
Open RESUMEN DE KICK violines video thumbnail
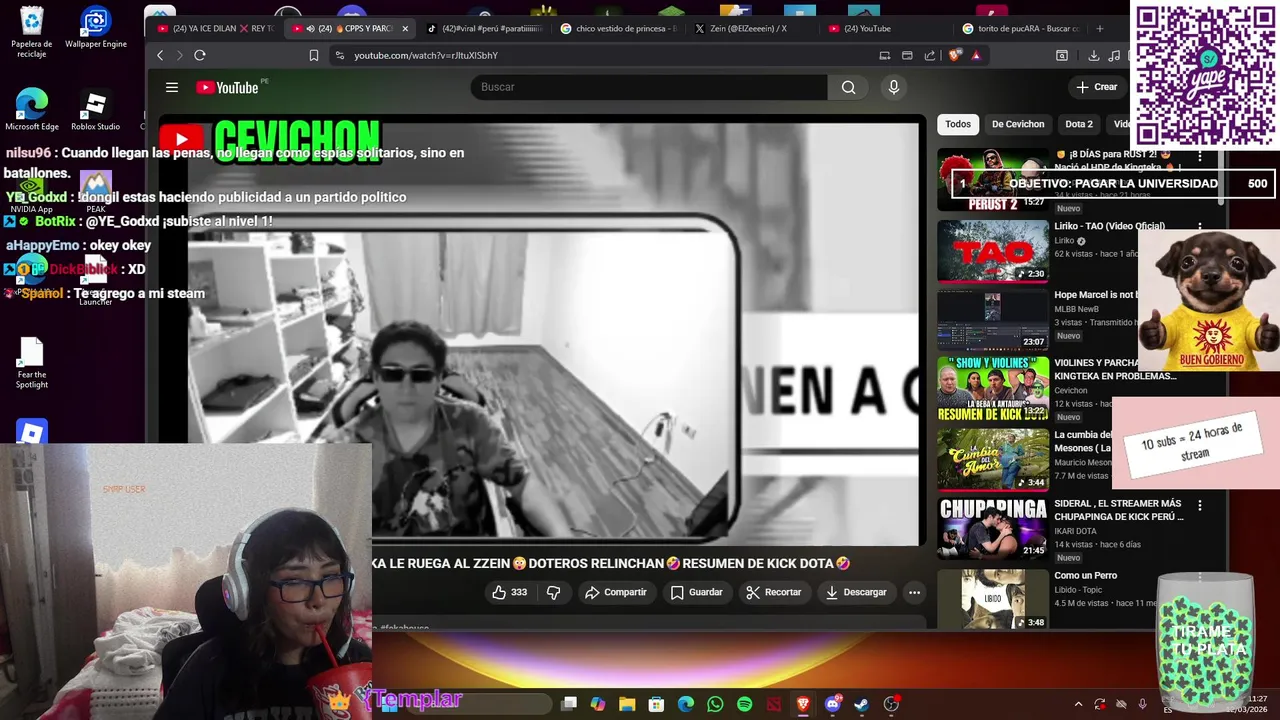pos(992,390)
